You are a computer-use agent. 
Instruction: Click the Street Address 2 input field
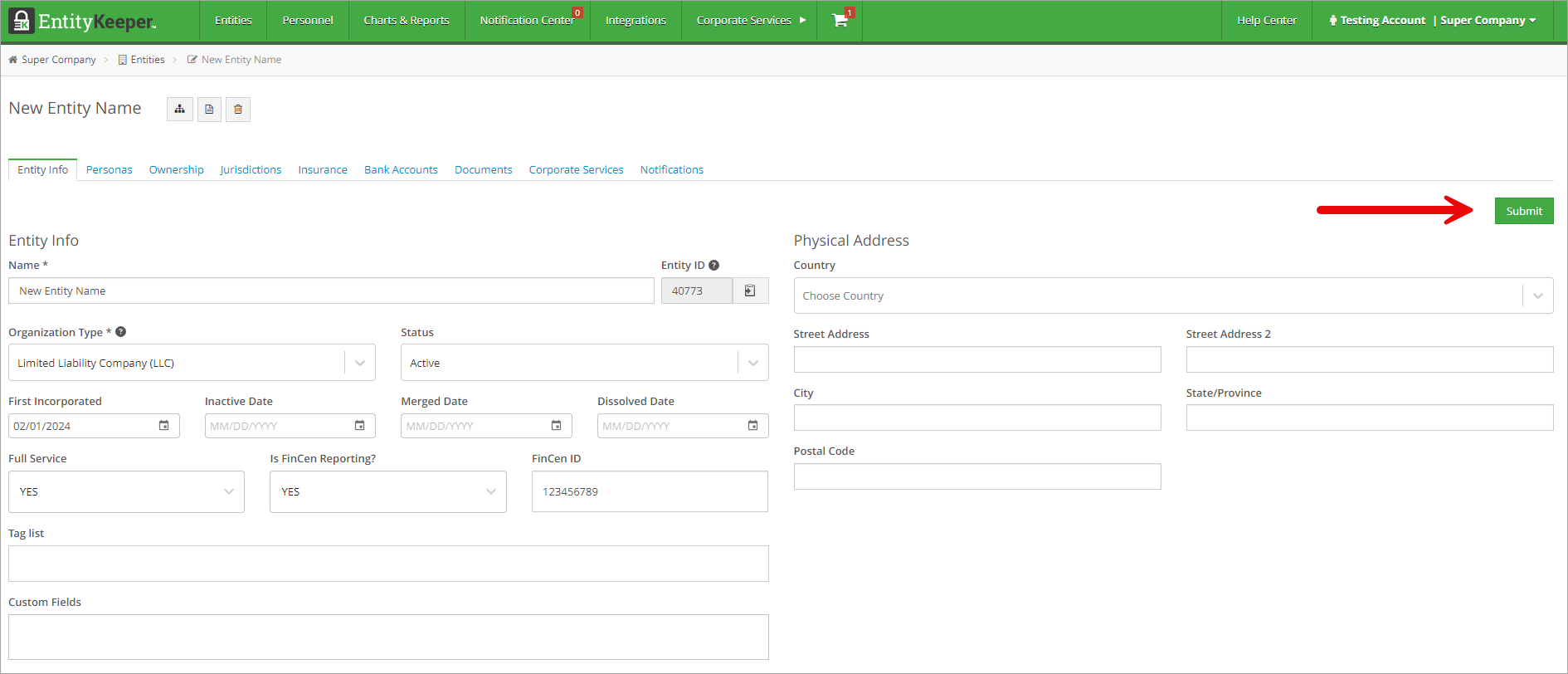[1370, 359]
